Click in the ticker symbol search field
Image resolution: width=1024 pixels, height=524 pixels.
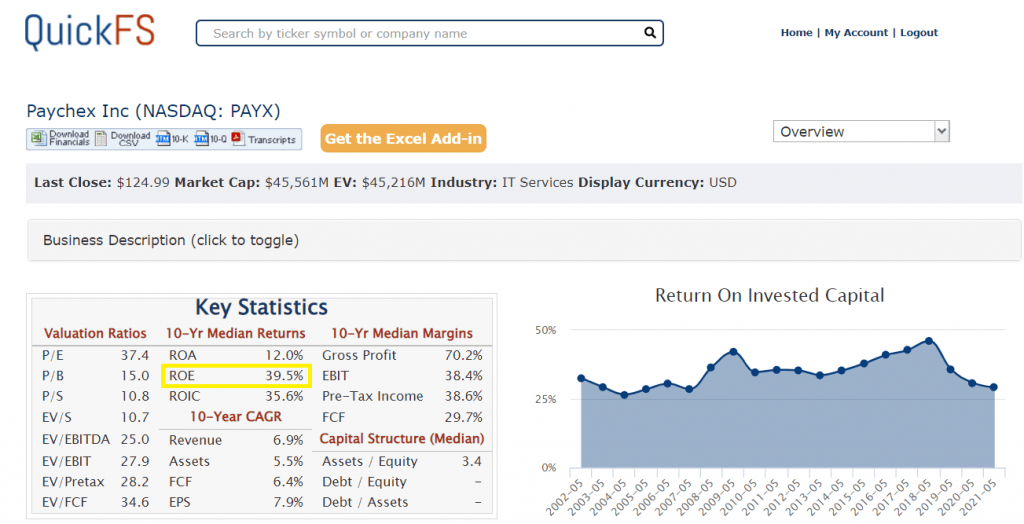420,33
